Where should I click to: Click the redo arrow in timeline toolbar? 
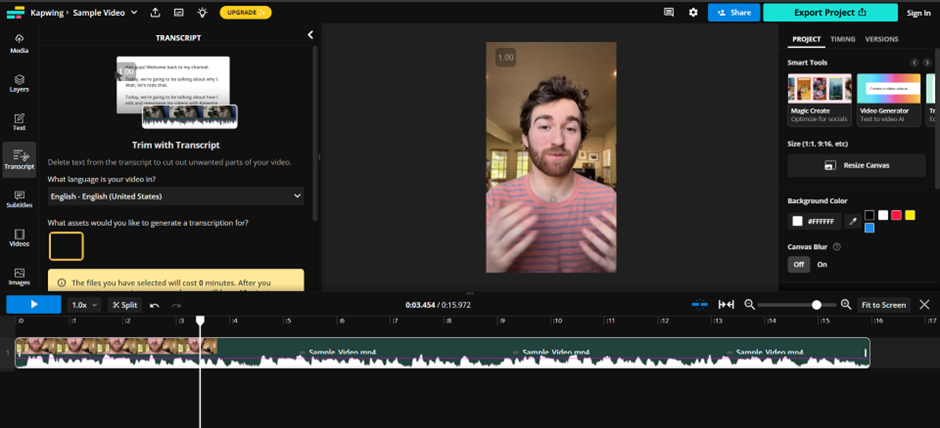[176, 305]
